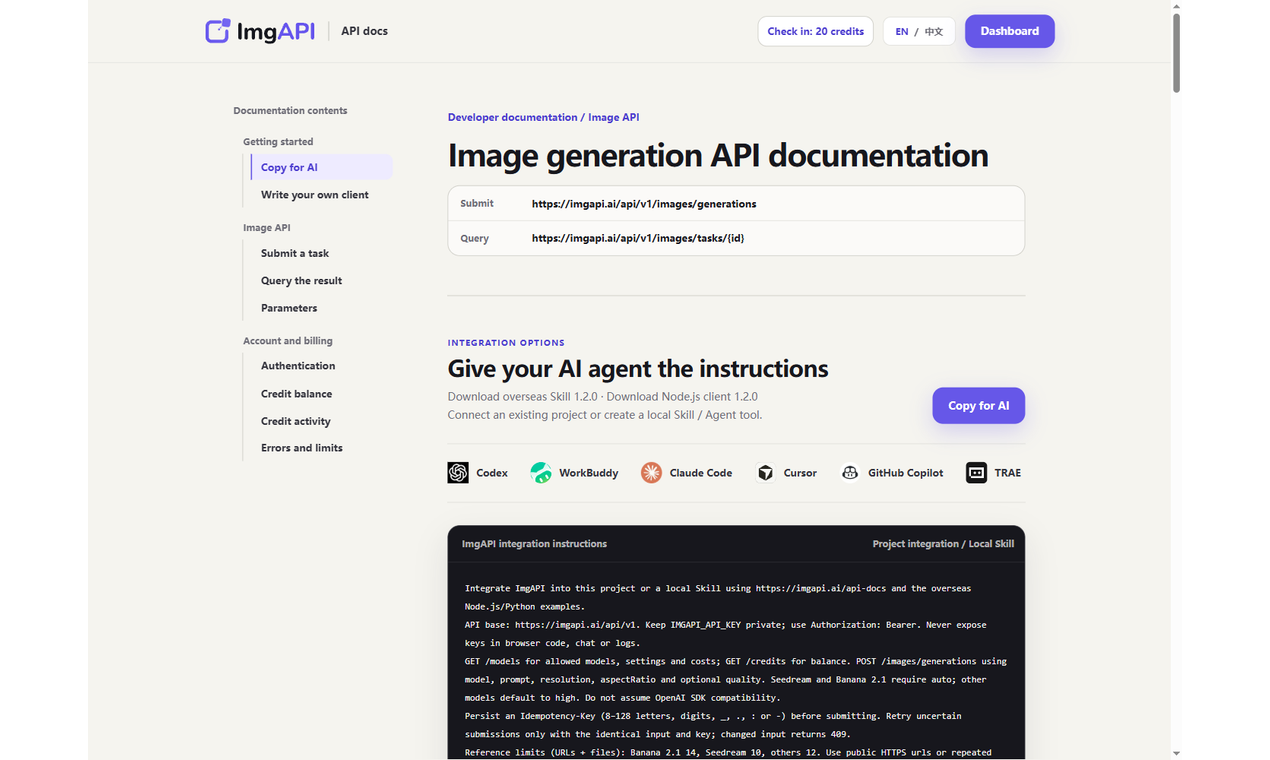This screenshot has width=1270, height=760.
Task: Open Authentication sidebar entry
Action: coord(298,366)
